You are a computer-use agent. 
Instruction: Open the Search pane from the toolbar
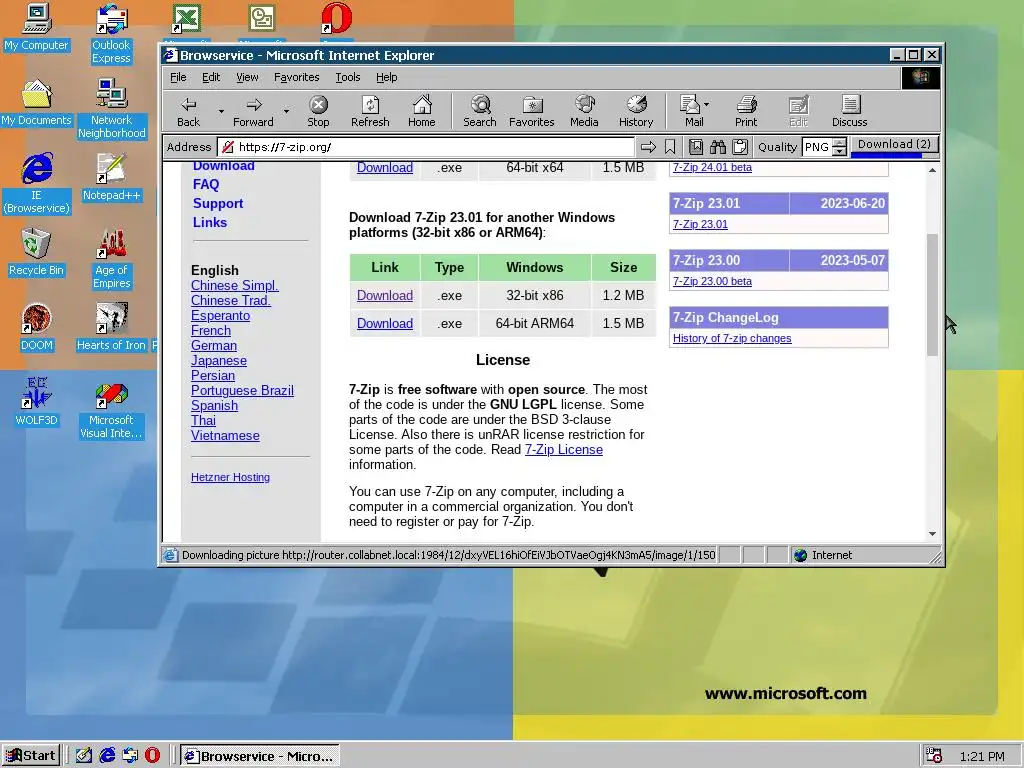coord(480,111)
